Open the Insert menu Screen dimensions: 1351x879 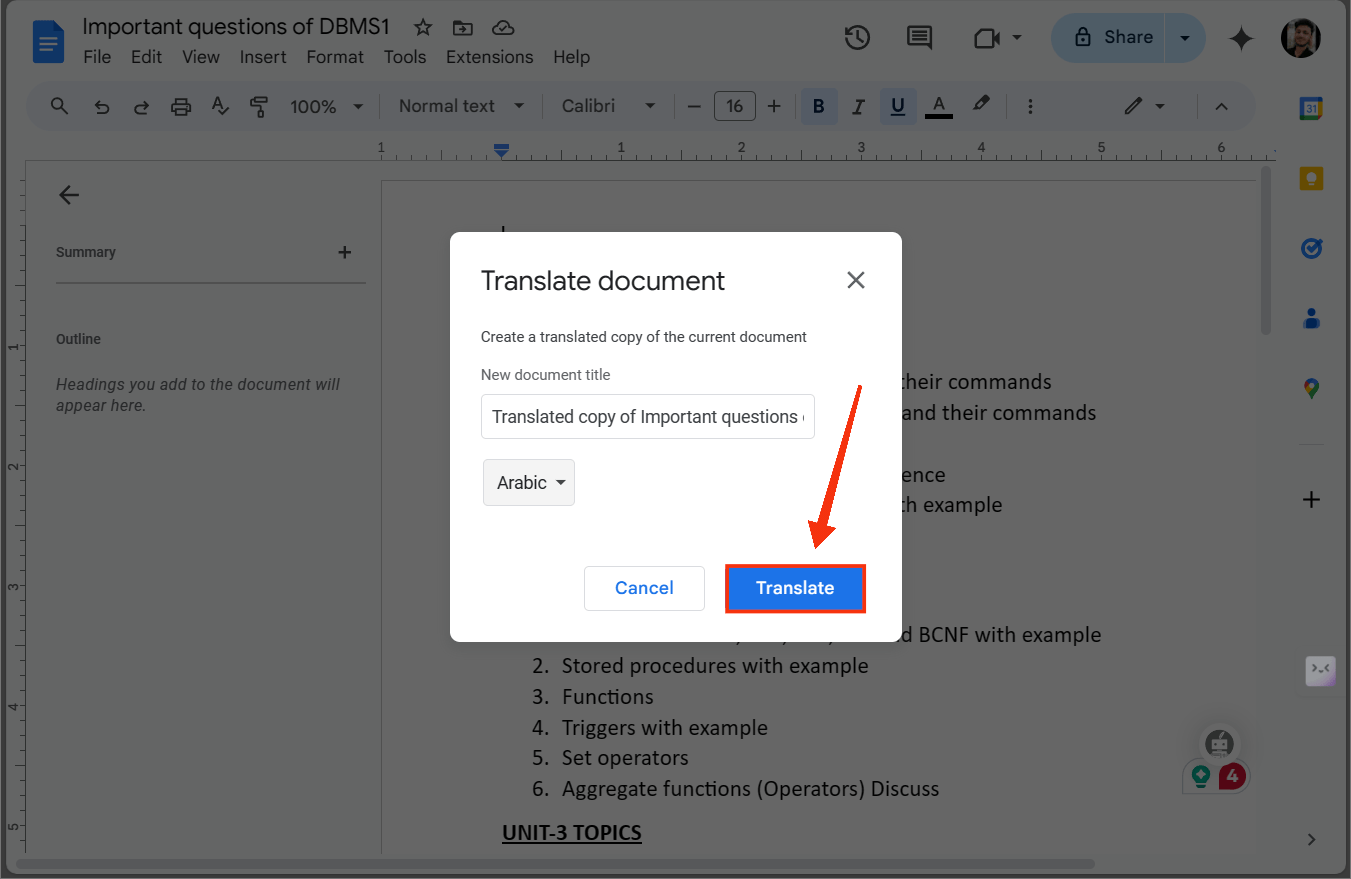(x=263, y=57)
